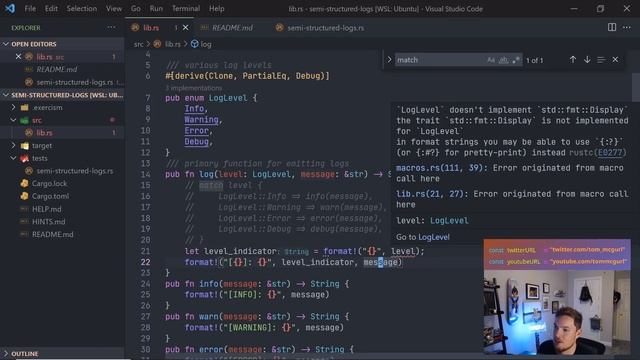The width and height of the screenshot is (640, 360).
Task: Click the VS Code logo icon
Action: coord(10,8)
